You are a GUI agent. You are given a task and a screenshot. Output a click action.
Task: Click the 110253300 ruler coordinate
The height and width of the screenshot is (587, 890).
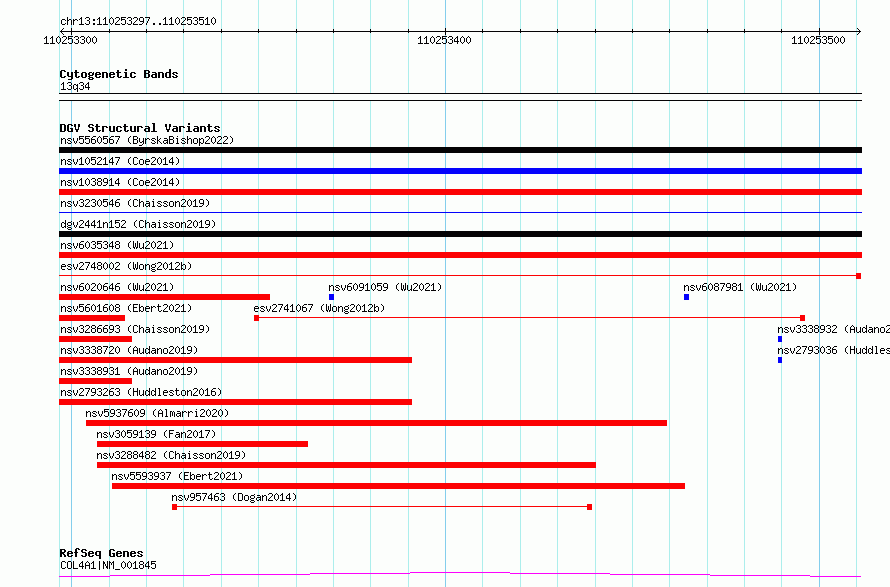coord(70,40)
